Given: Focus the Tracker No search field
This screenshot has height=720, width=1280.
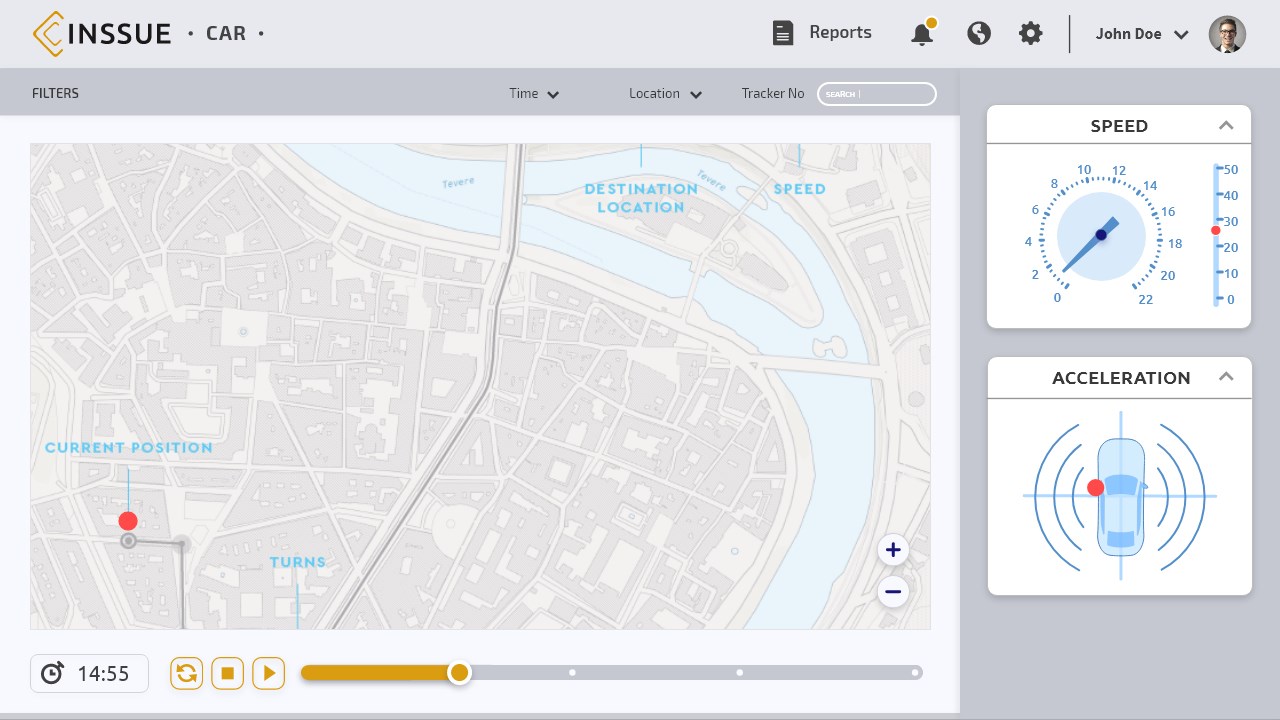Looking at the screenshot, I should point(877,94).
